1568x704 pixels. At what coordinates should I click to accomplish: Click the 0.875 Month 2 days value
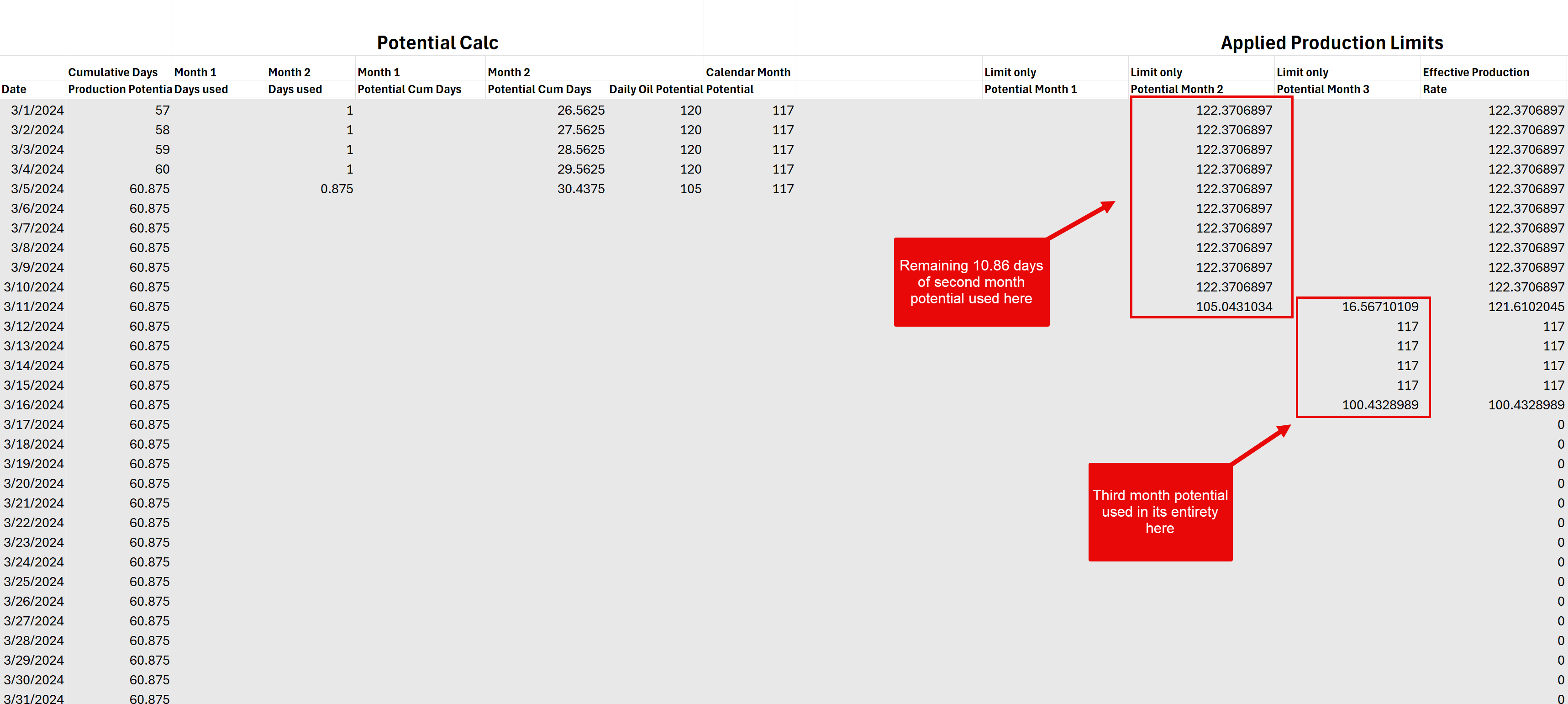[x=336, y=189]
